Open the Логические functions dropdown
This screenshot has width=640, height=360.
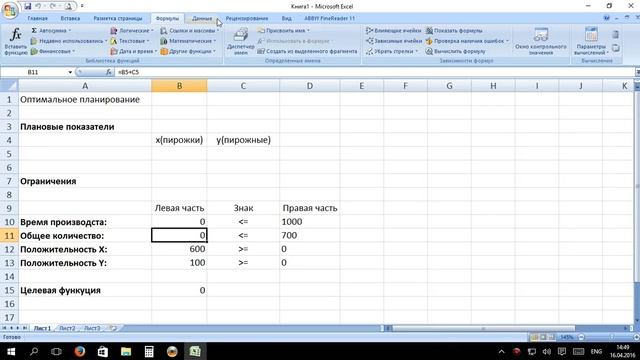click(132, 31)
